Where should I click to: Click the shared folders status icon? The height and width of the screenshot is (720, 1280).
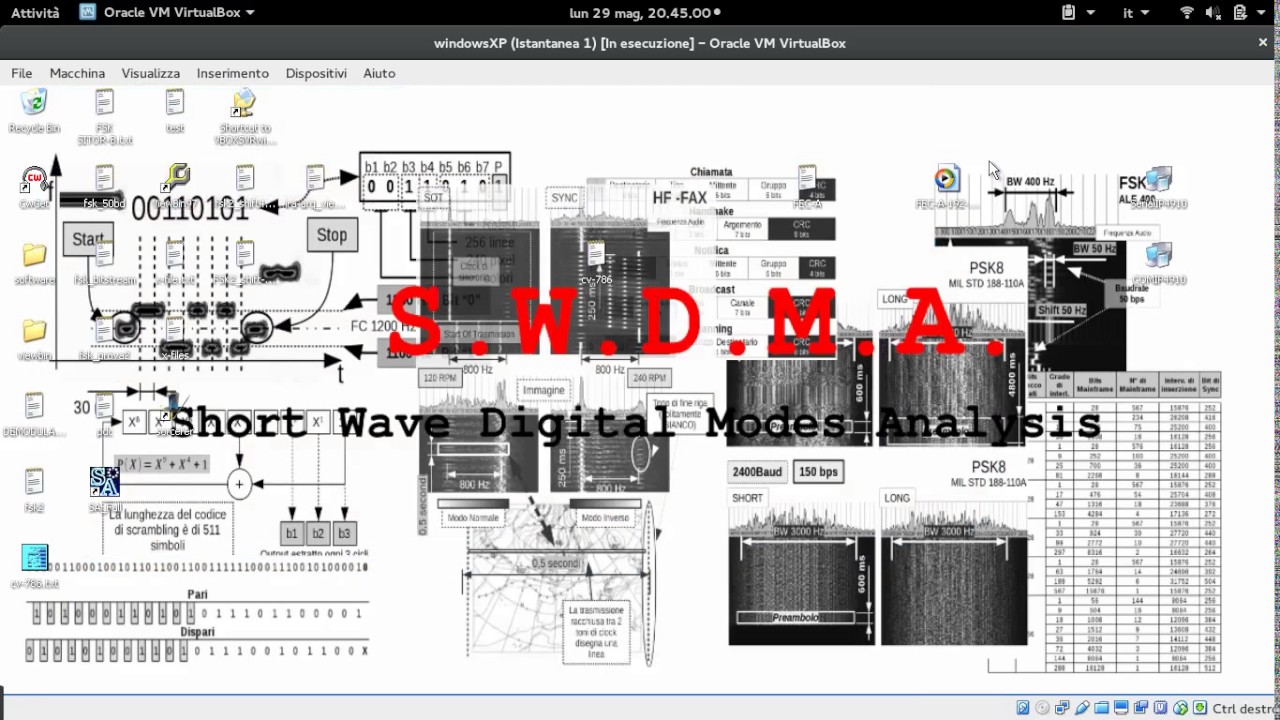pos(1102,708)
